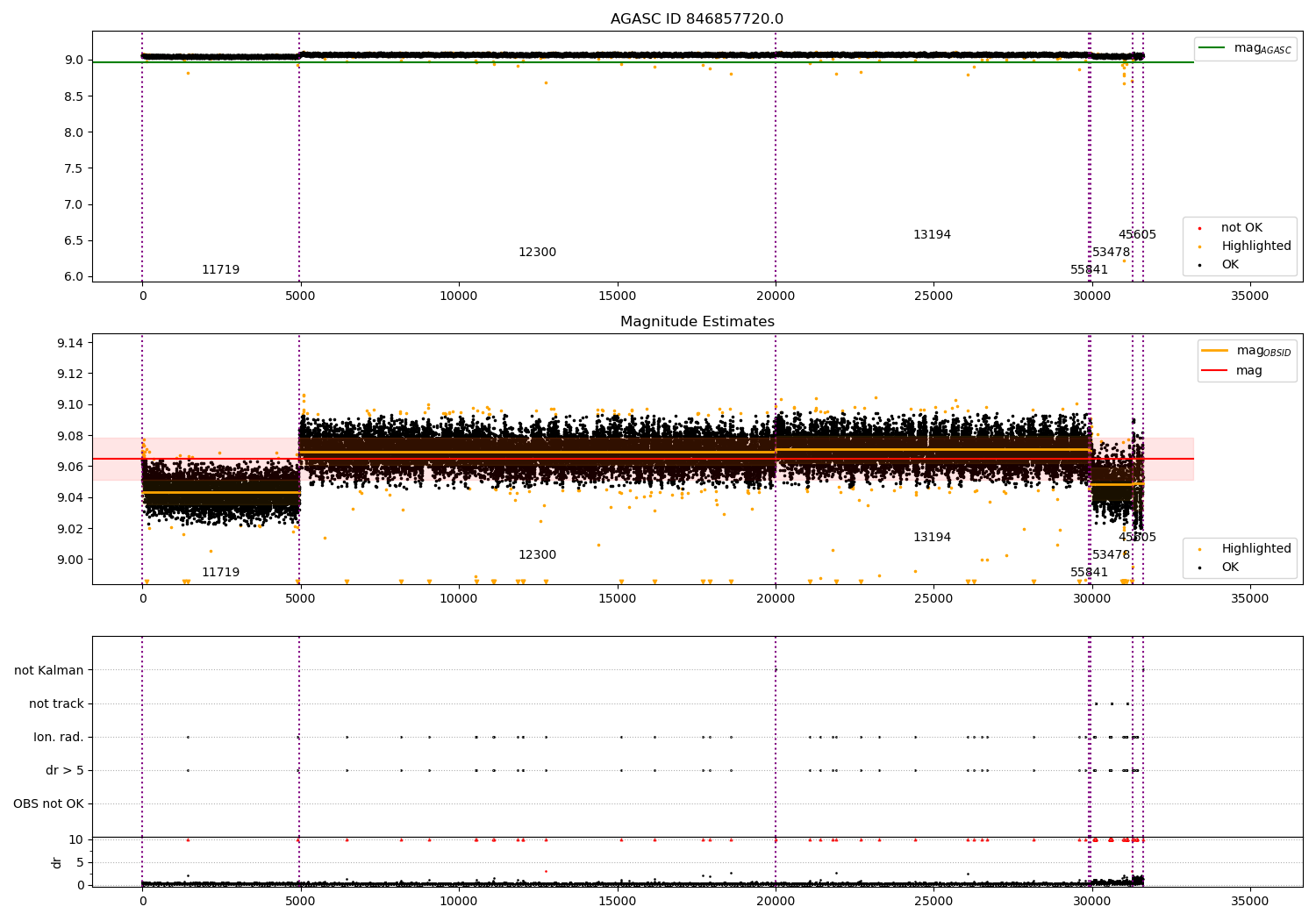Click obsid label '45605' in top plot
Image resolution: width=1316 pixels, height=921 pixels.
click(1137, 235)
